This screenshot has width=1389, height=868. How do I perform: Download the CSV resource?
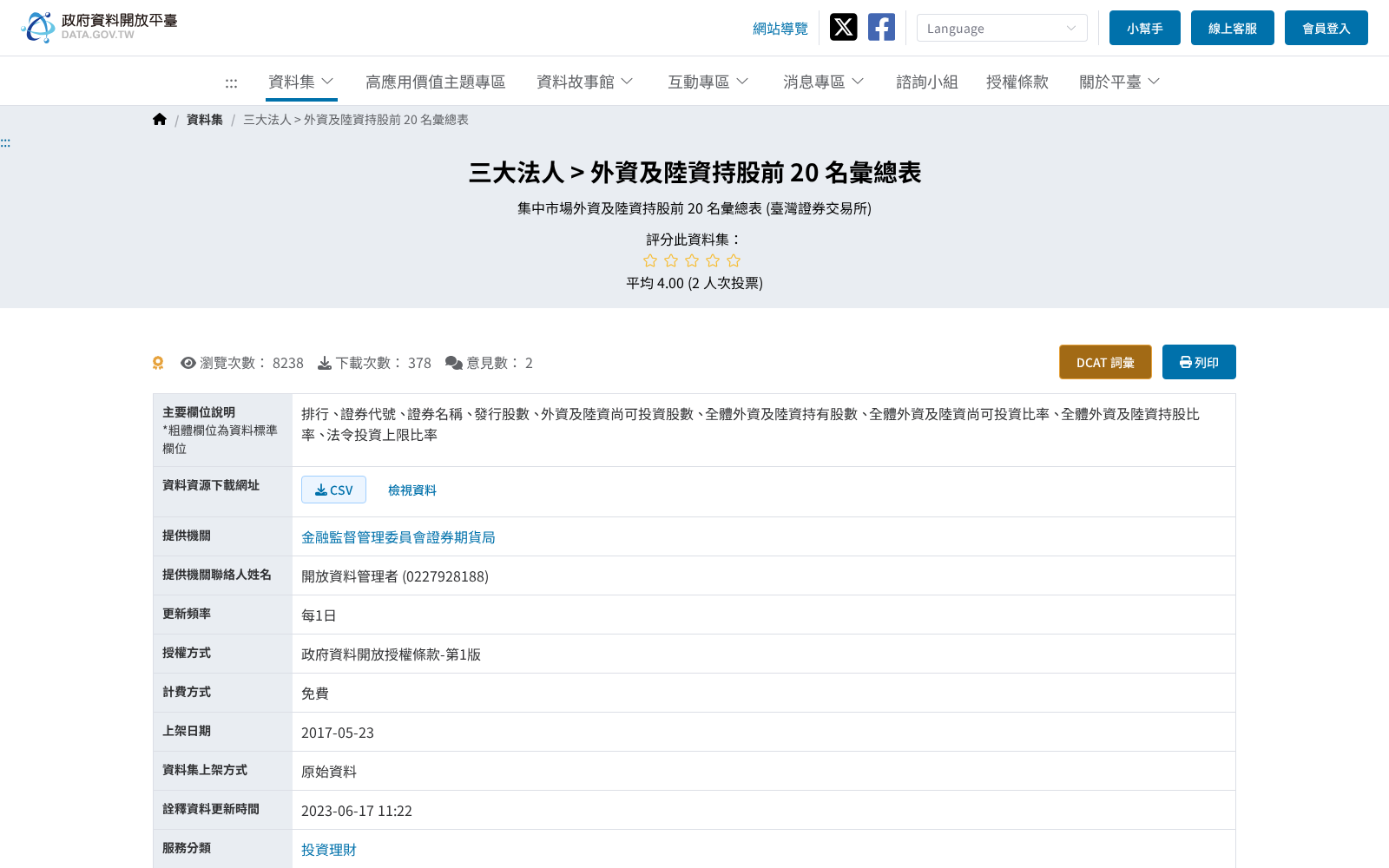333,490
